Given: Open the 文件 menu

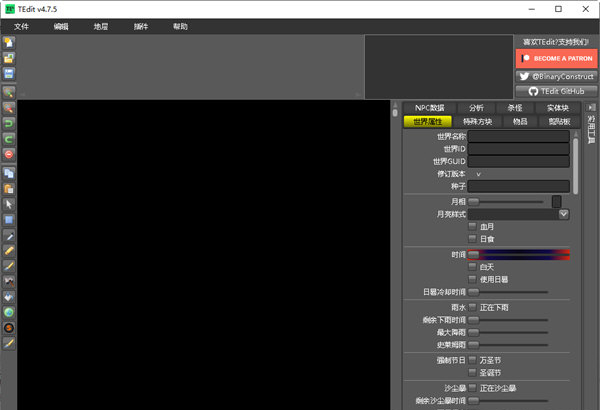Looking at the screenshot, I should [x=21, y=26].
